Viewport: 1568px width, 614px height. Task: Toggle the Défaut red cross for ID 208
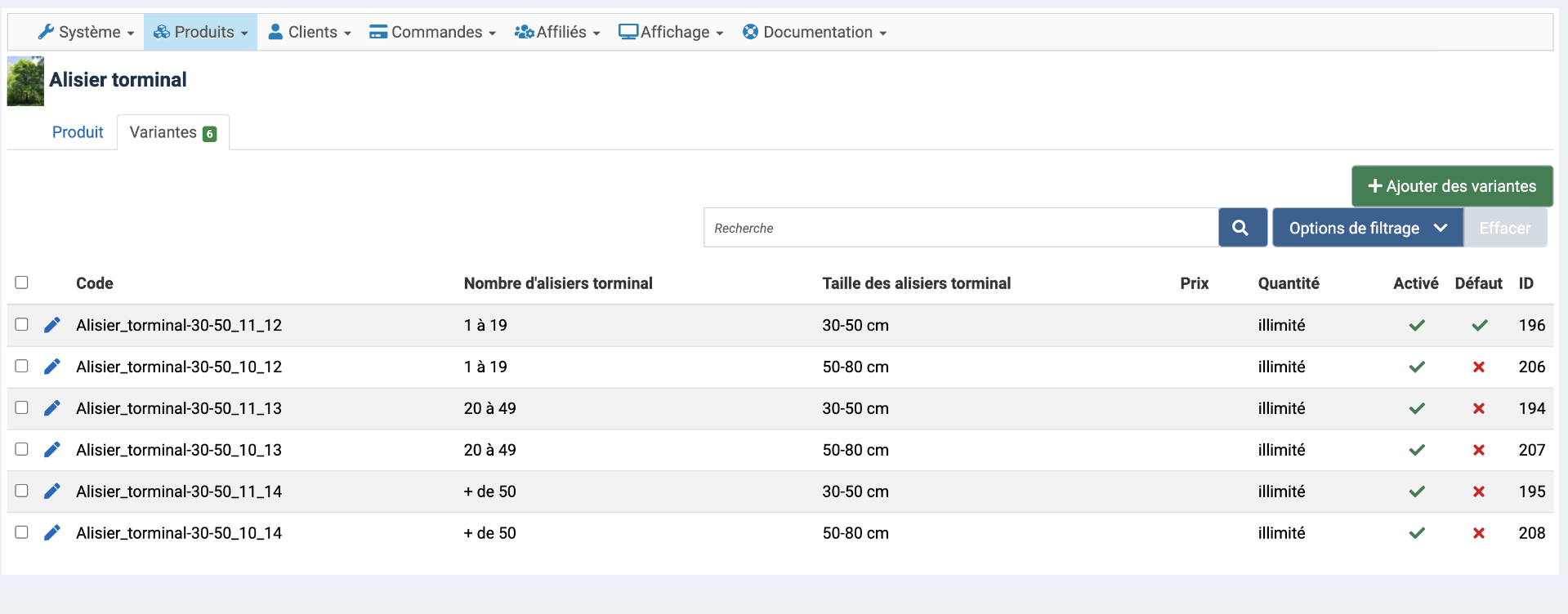[1478, 533]
